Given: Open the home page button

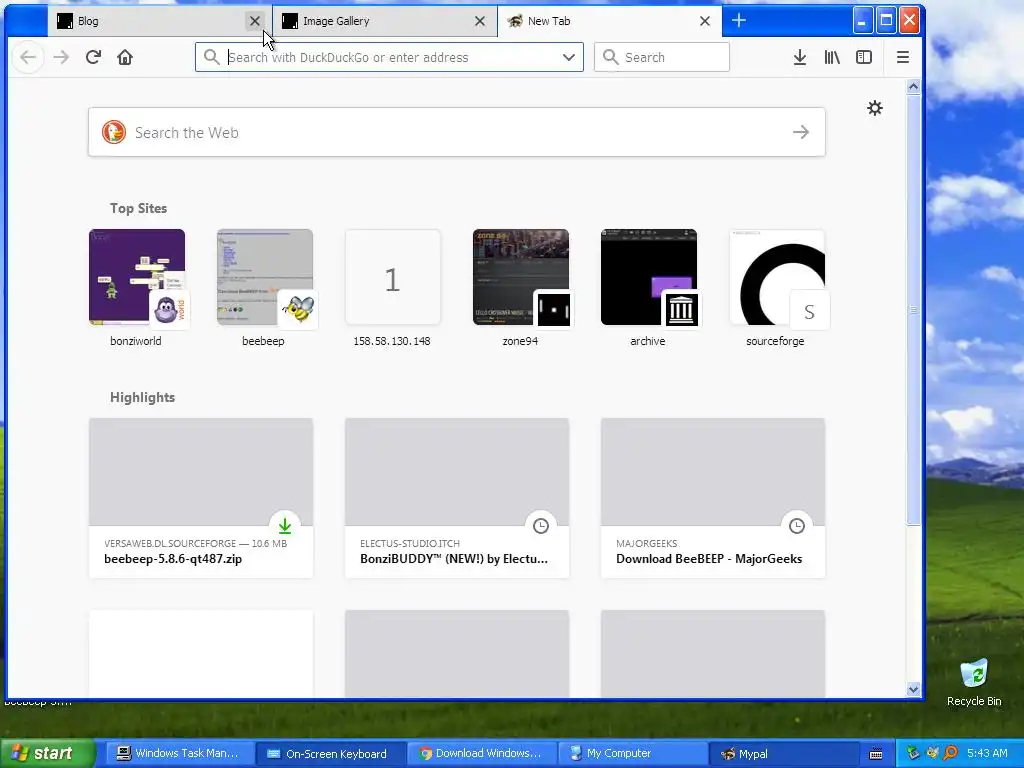Looking at the screenshot, I should point(125,57).
